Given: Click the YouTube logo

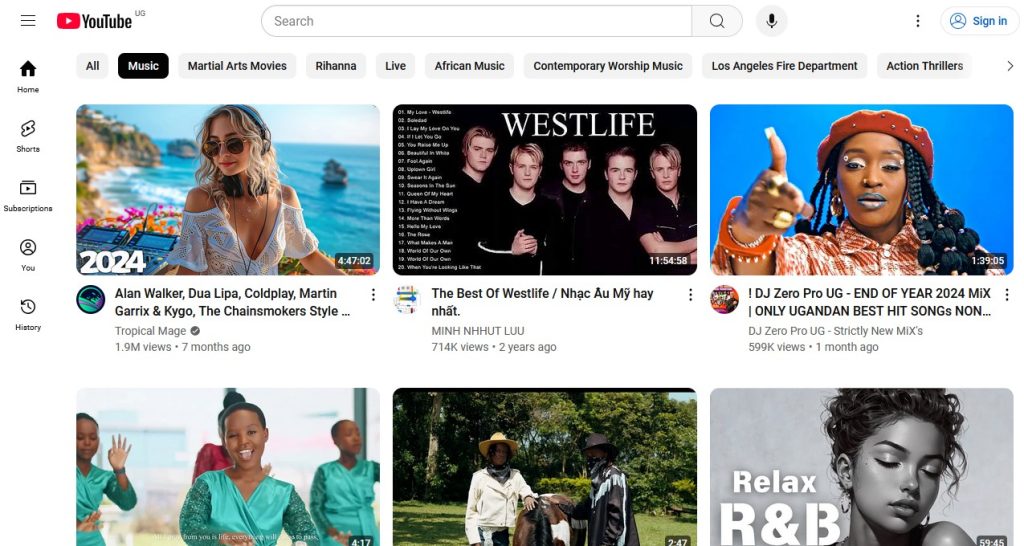Looking at the screenshot, I should point(94,21).
